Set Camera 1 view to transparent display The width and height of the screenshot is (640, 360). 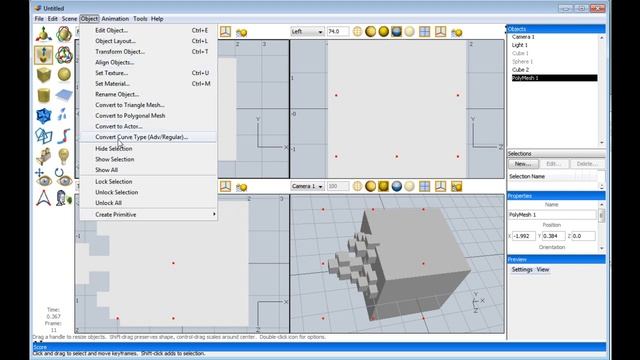pos(409,186)
